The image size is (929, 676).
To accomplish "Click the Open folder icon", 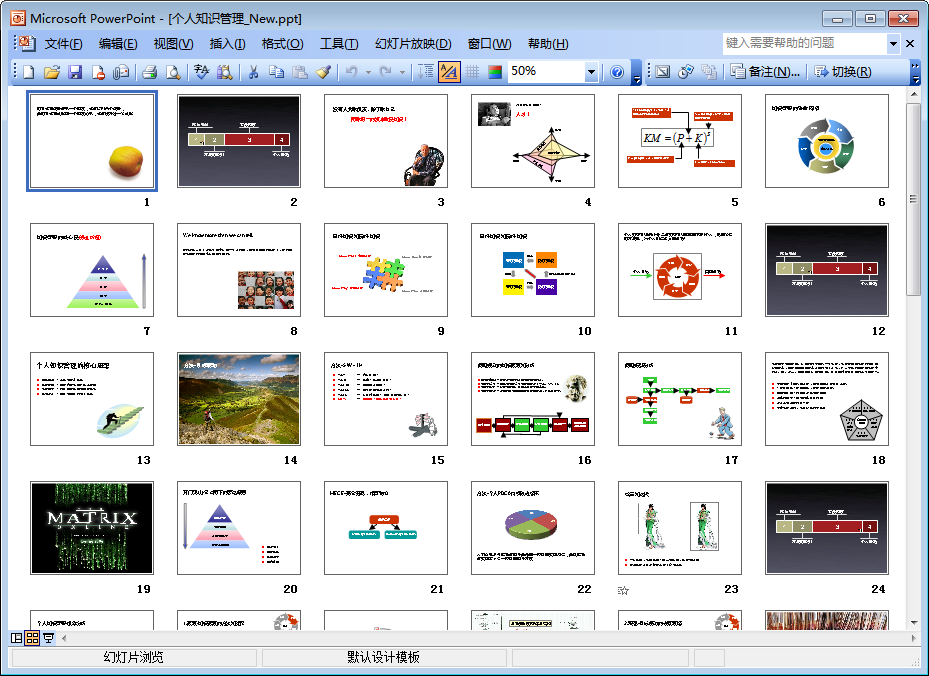I will [52, 72].
